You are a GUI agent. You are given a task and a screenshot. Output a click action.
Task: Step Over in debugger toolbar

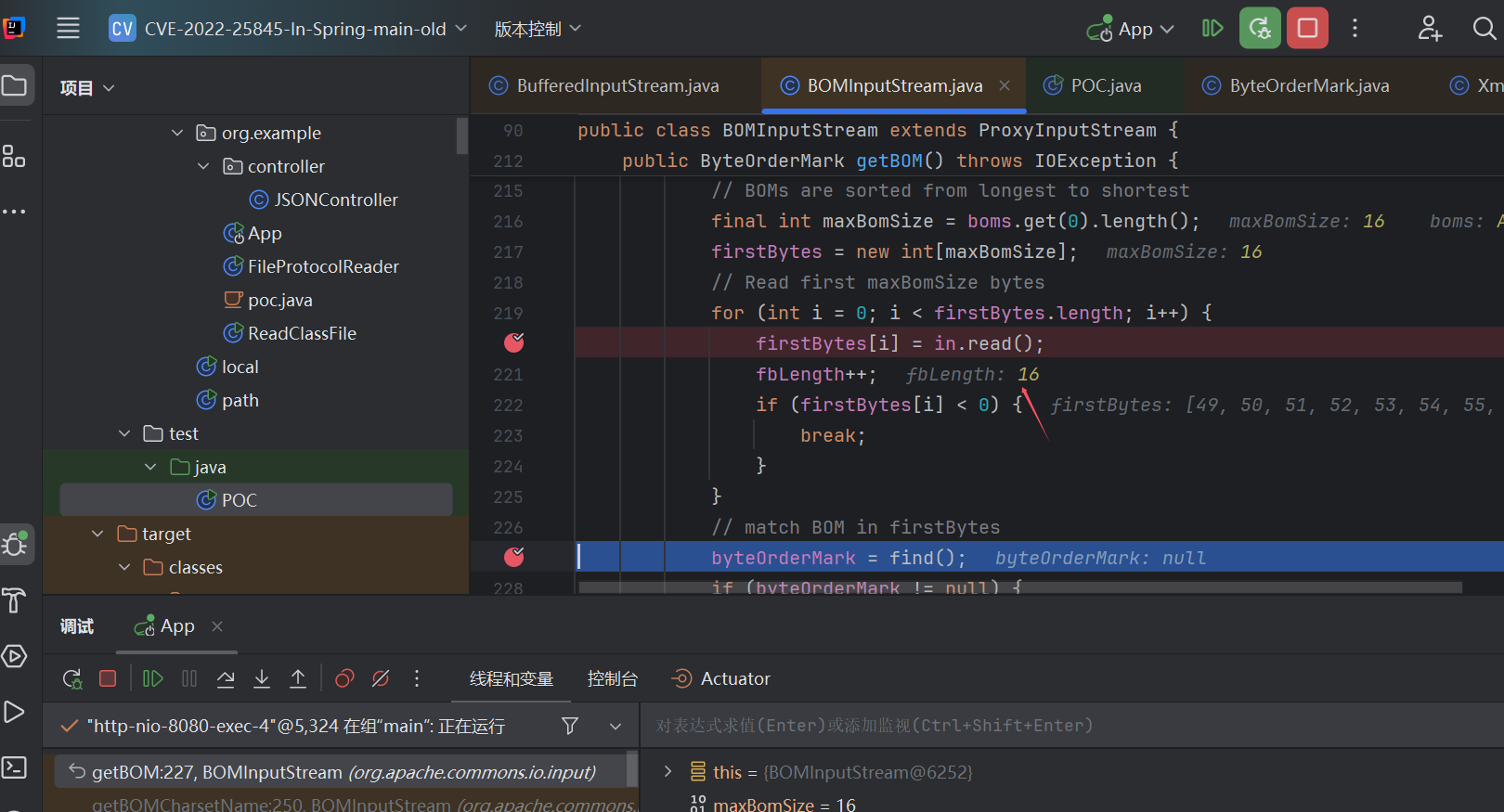pos(226,678)
